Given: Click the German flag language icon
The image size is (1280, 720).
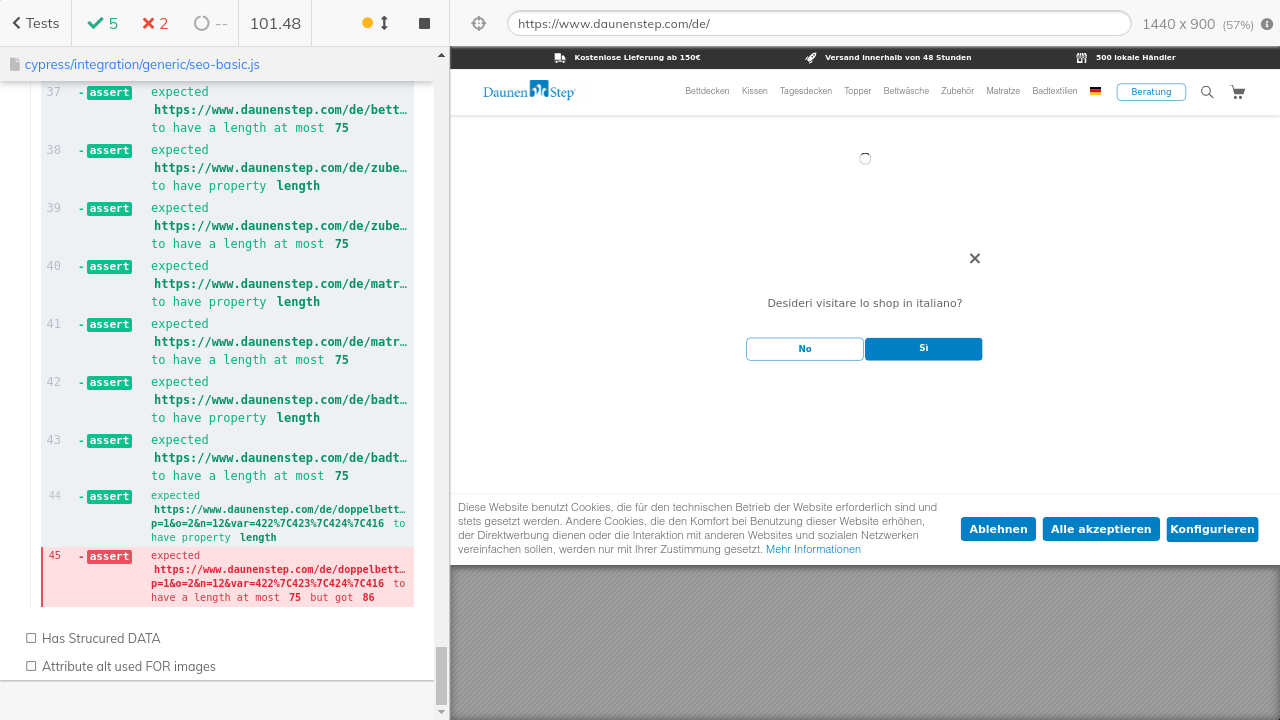Looking at the screenshot, I should [x=1095, y=91].
